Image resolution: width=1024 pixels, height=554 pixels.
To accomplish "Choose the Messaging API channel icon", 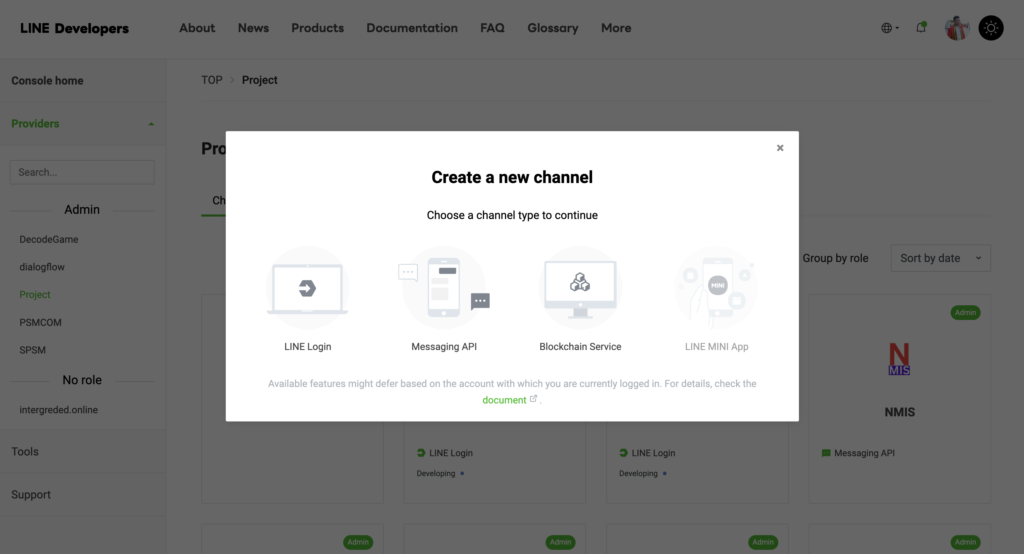I will 444,287.
